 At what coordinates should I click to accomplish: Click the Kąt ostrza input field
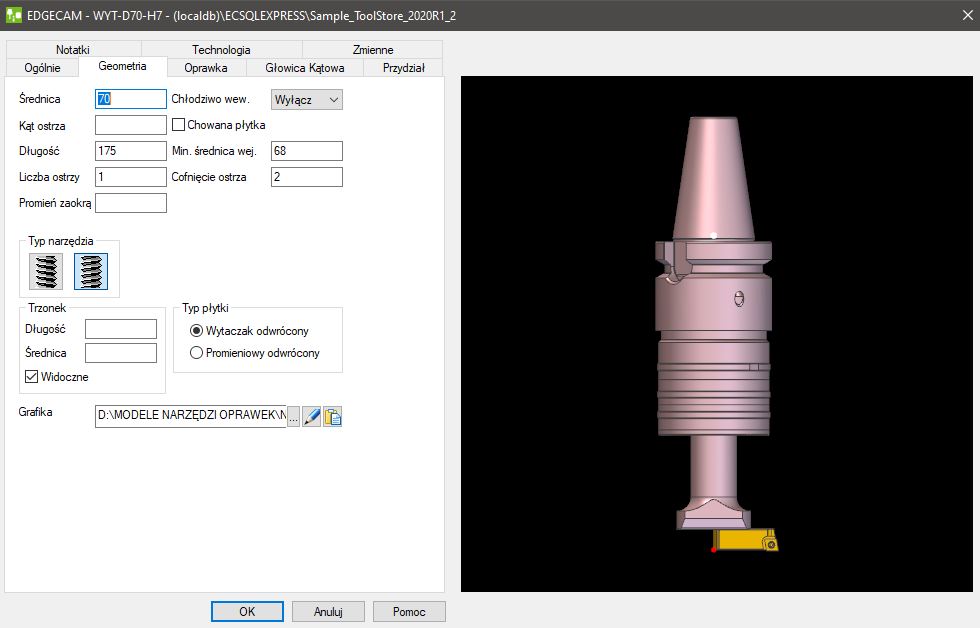tap(131, 125)
